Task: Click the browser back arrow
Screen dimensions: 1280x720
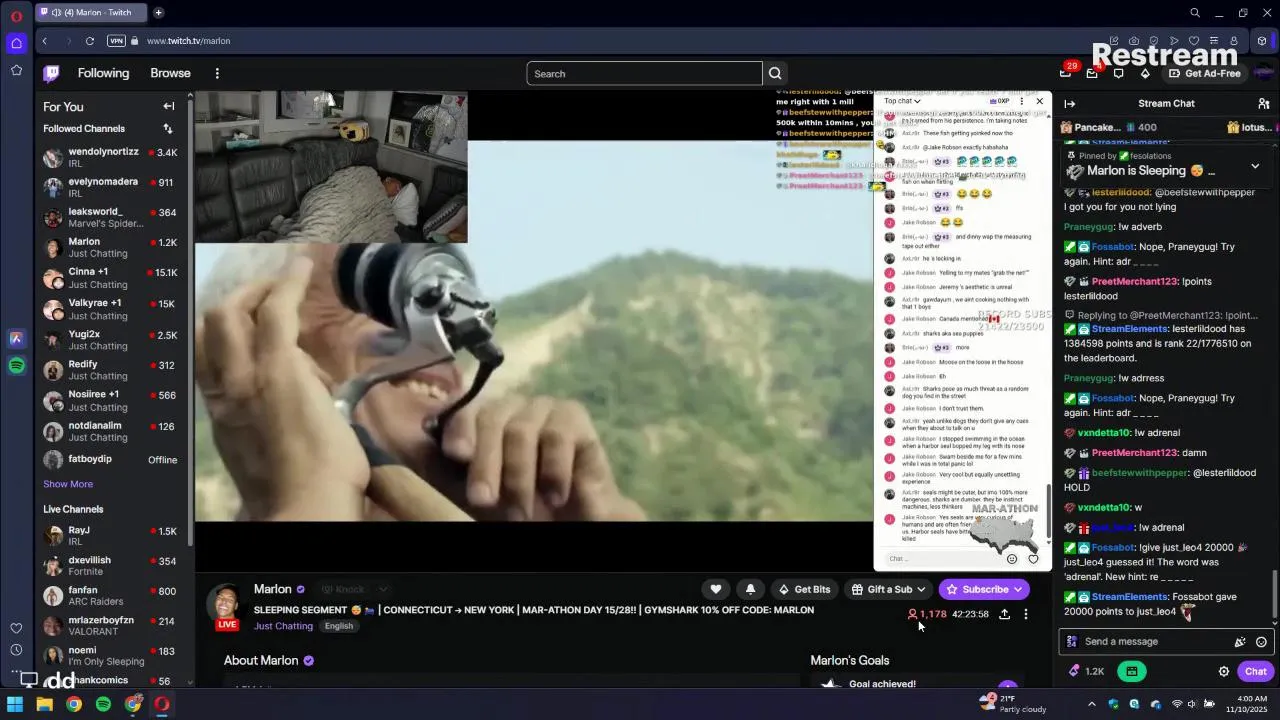Action: pyautogui.click(x=45, y=41)
